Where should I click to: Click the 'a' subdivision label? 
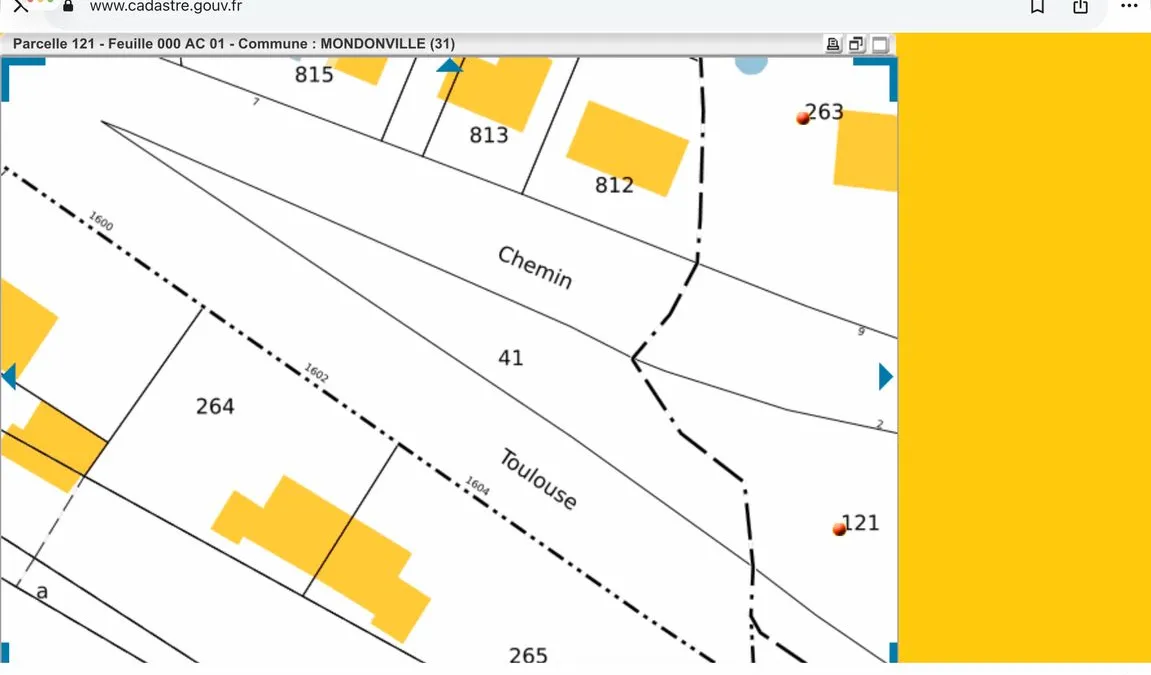coord(42,592)
